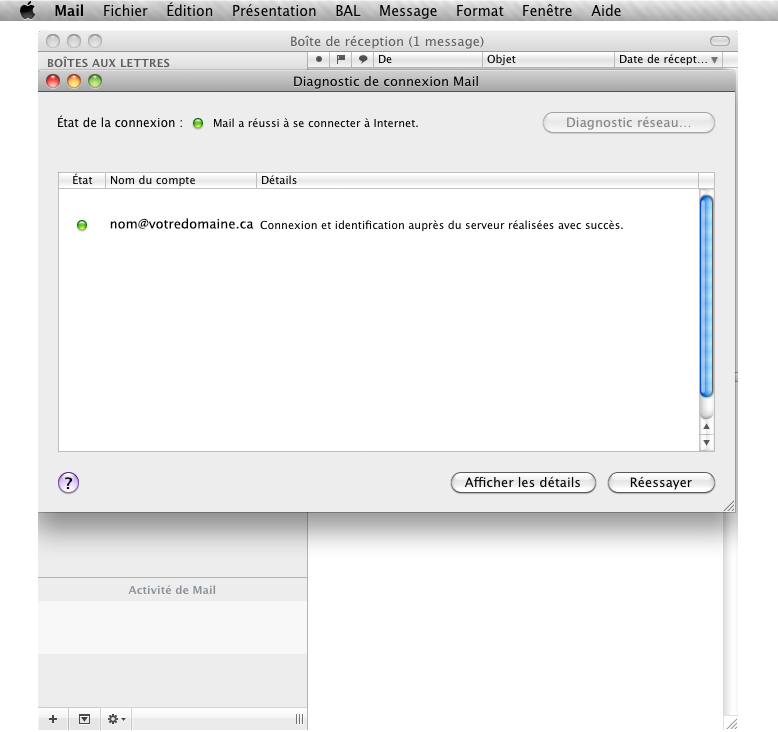Click the scroll down arrow in account list
Screen dimensions: 778x732
coord(707,442)
